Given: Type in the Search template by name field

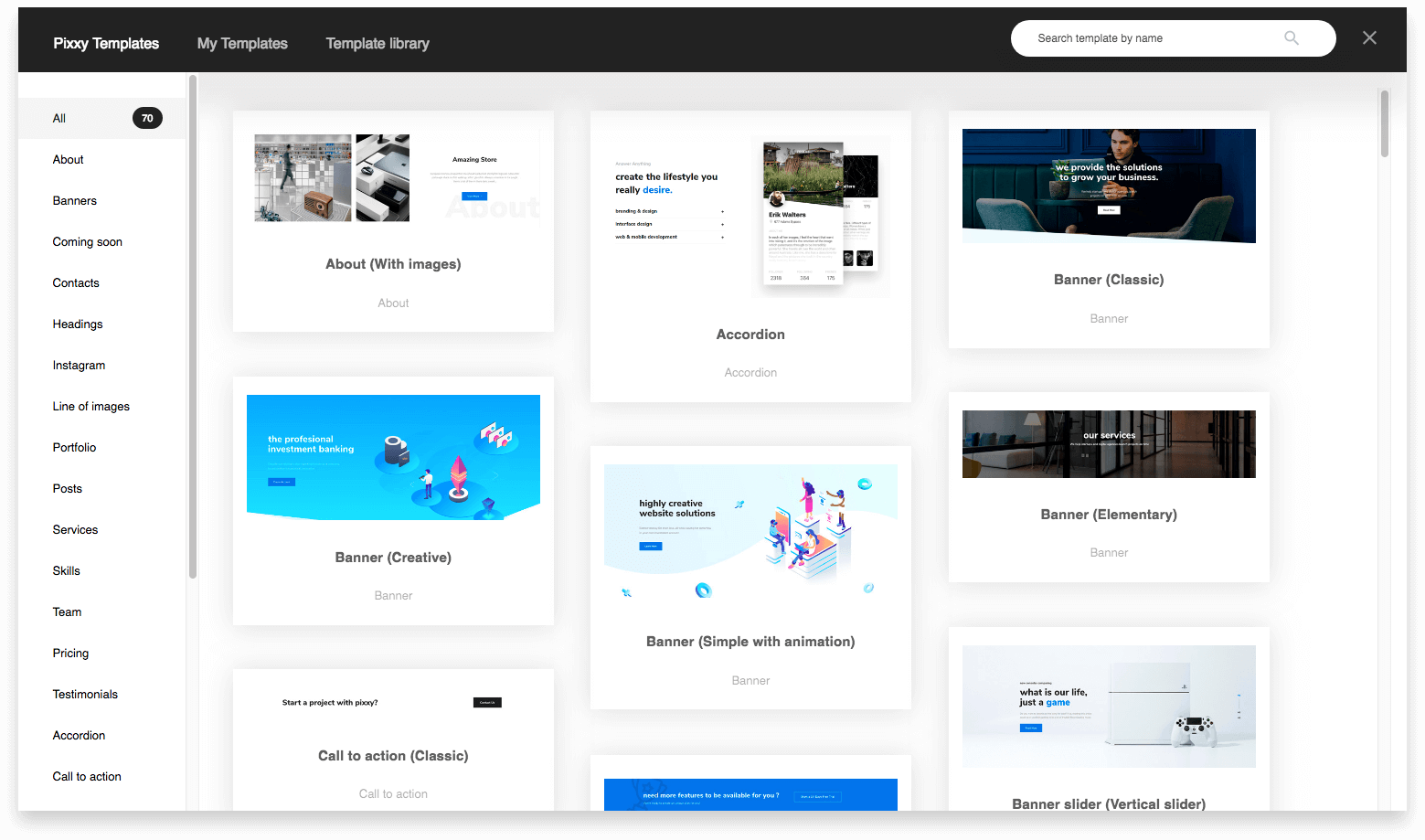Looking at the screenshot, I should click(1152, 38).
